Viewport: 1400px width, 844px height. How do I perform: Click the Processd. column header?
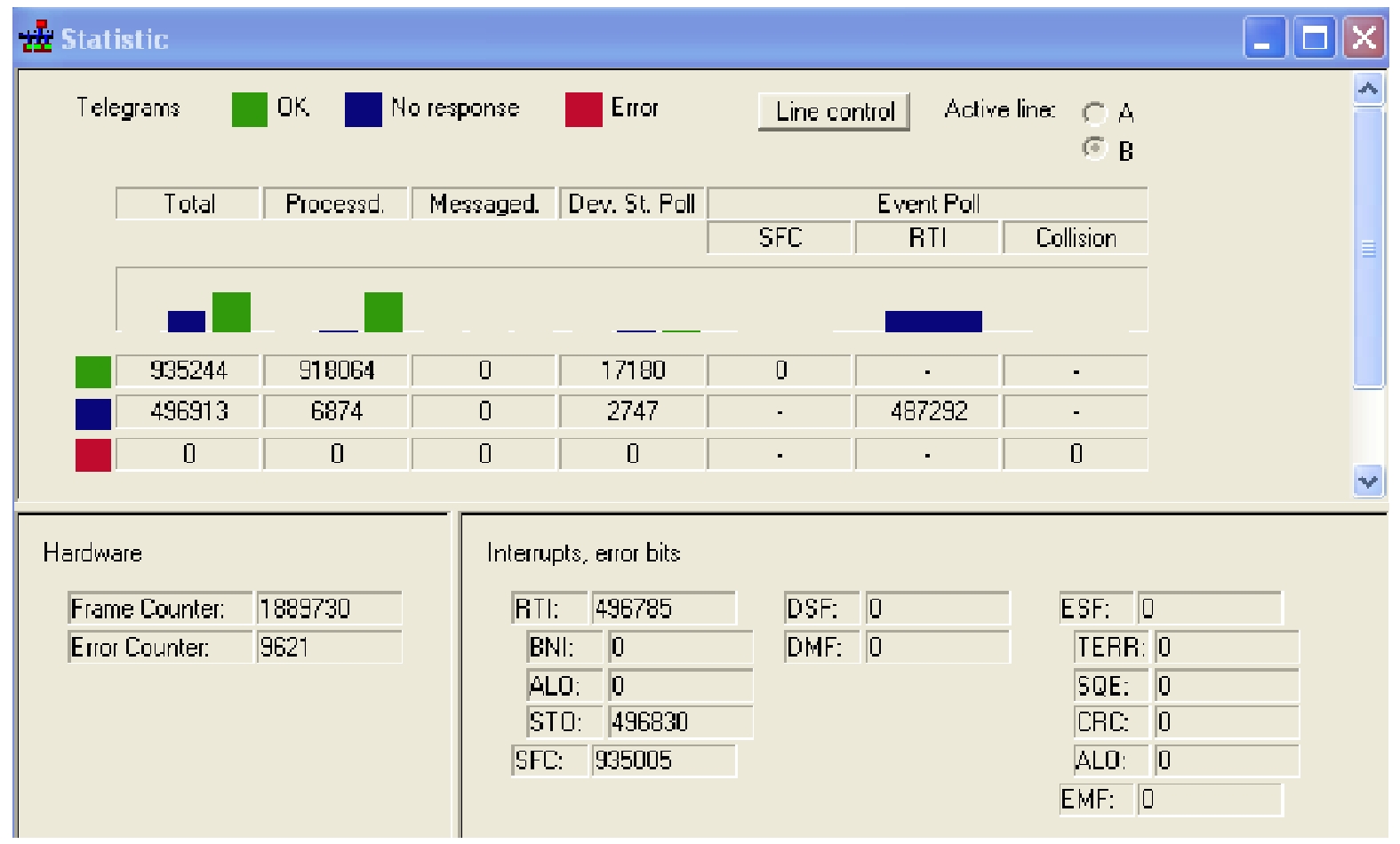tap(335, 203)
